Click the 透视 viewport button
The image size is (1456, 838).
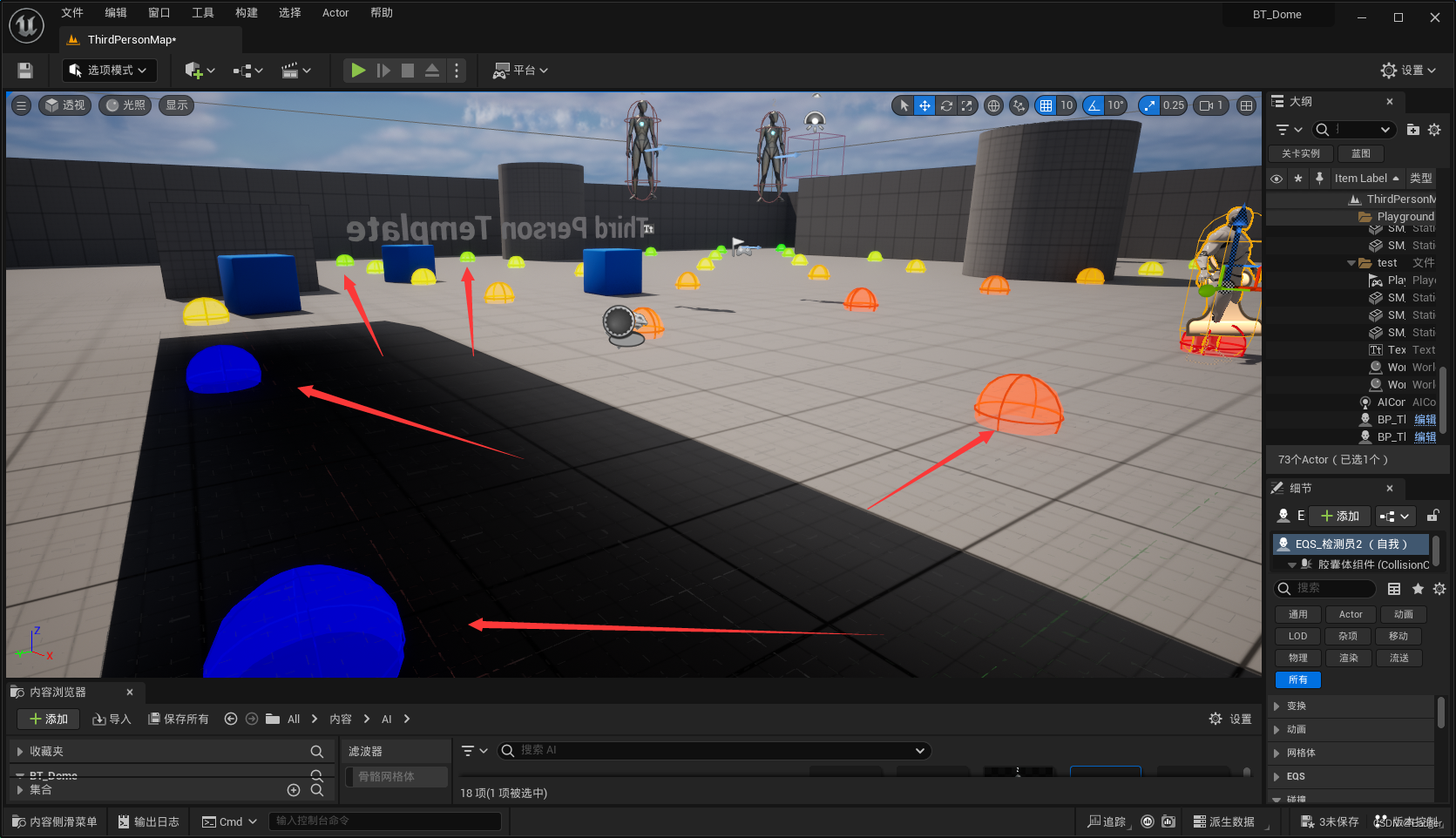(x=65, y=105)
